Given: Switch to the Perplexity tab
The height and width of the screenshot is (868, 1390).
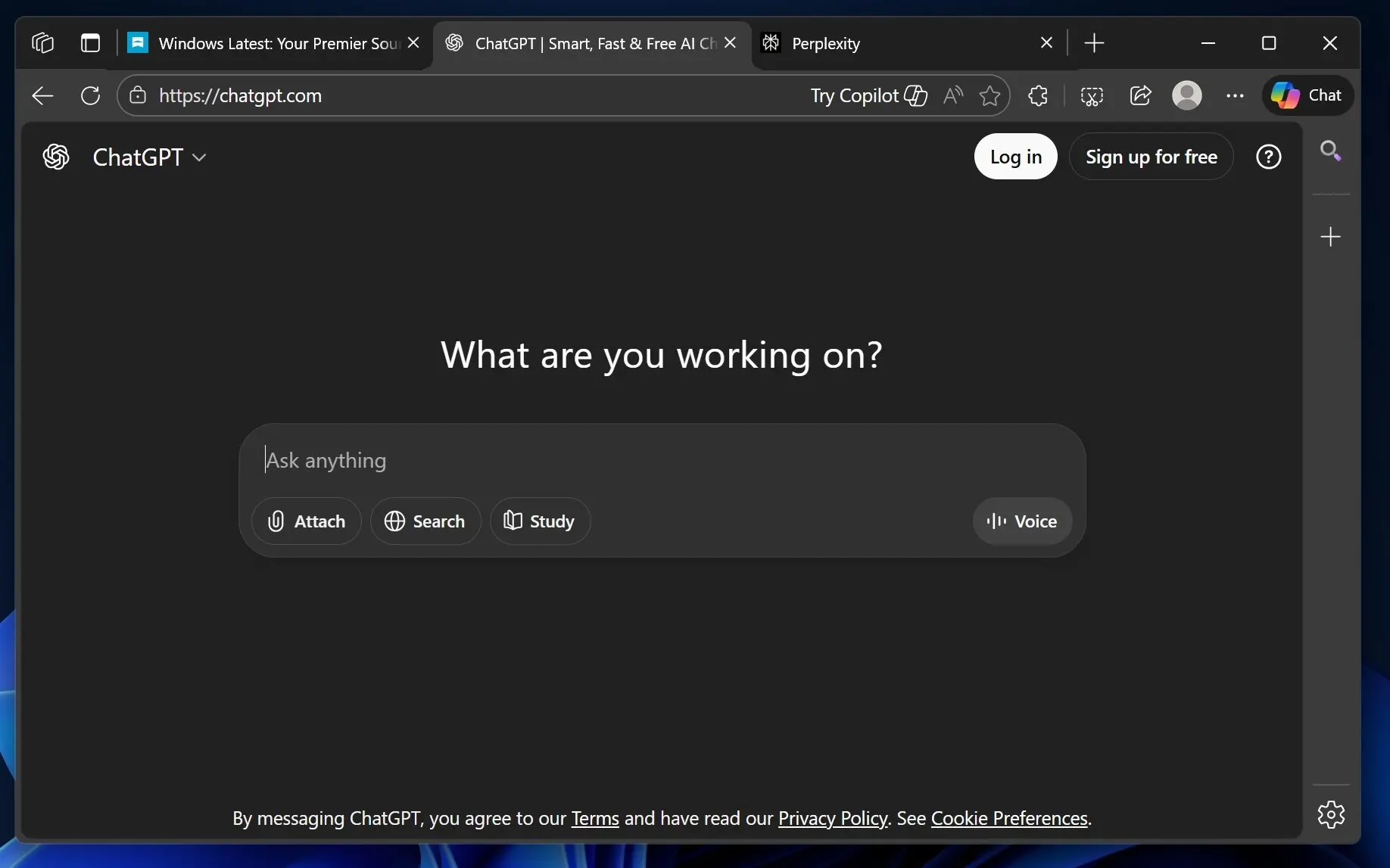Looking at the screenshot, I should point(825,43).
